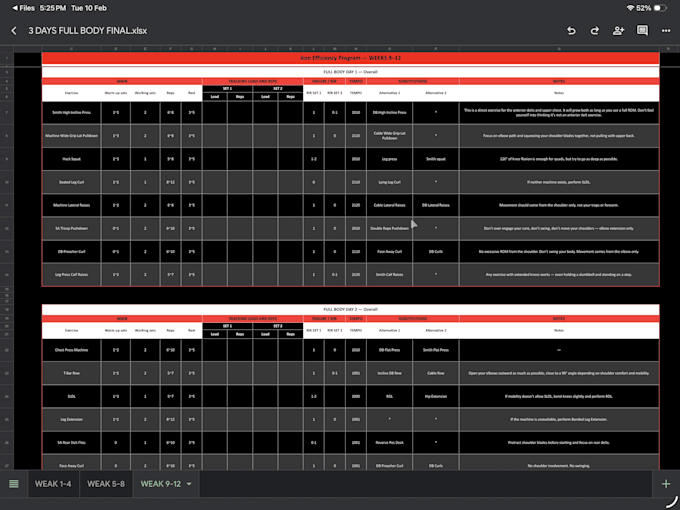Viewport: 680px width, 510px height.
Task: Select the Leg Press Calf Raises cell
Action: point(72,275)
